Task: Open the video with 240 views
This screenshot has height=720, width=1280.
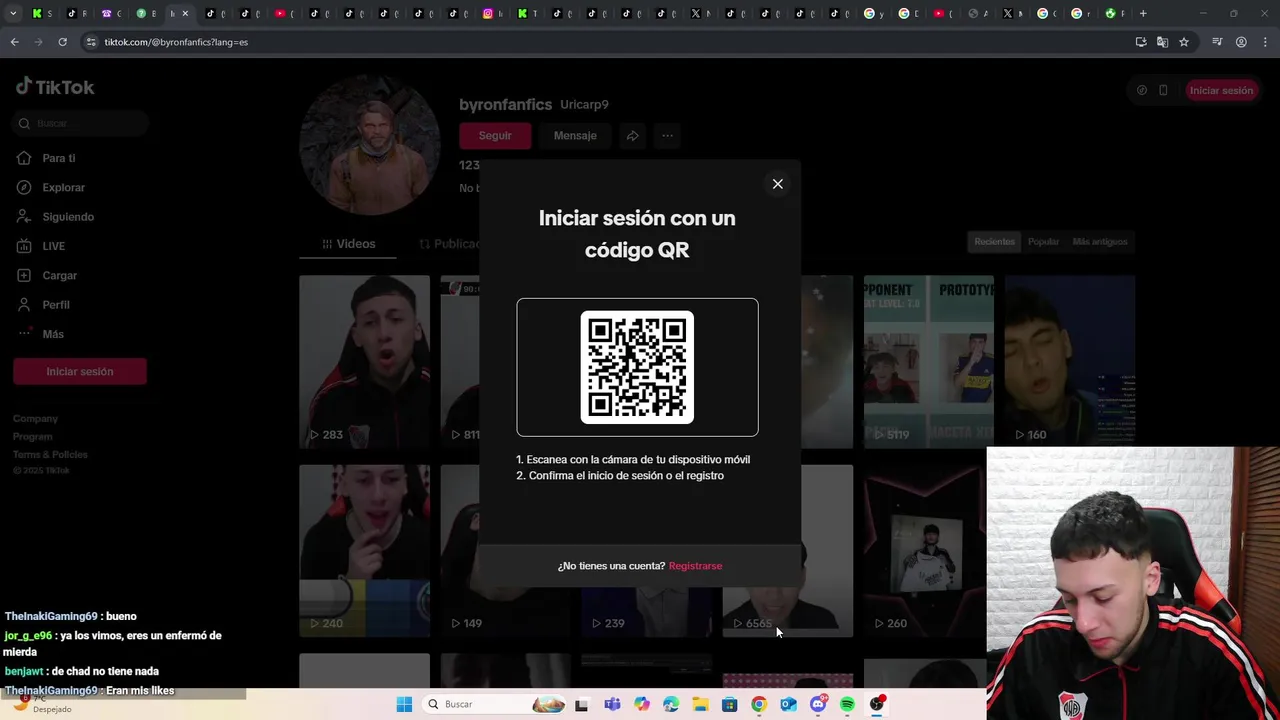Action: (364, 550)
